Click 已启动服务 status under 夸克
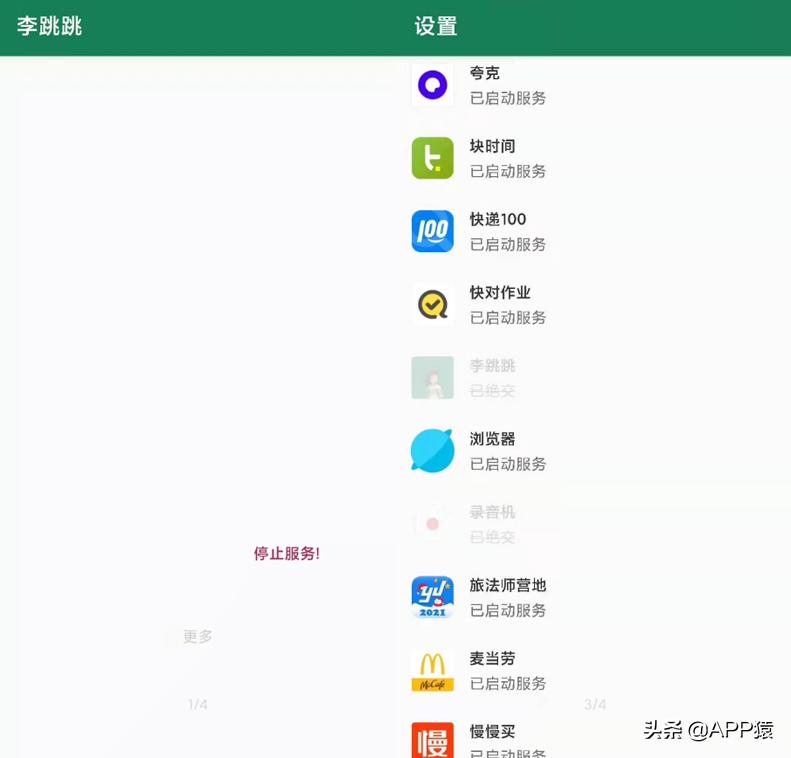 tap(508, 98)
